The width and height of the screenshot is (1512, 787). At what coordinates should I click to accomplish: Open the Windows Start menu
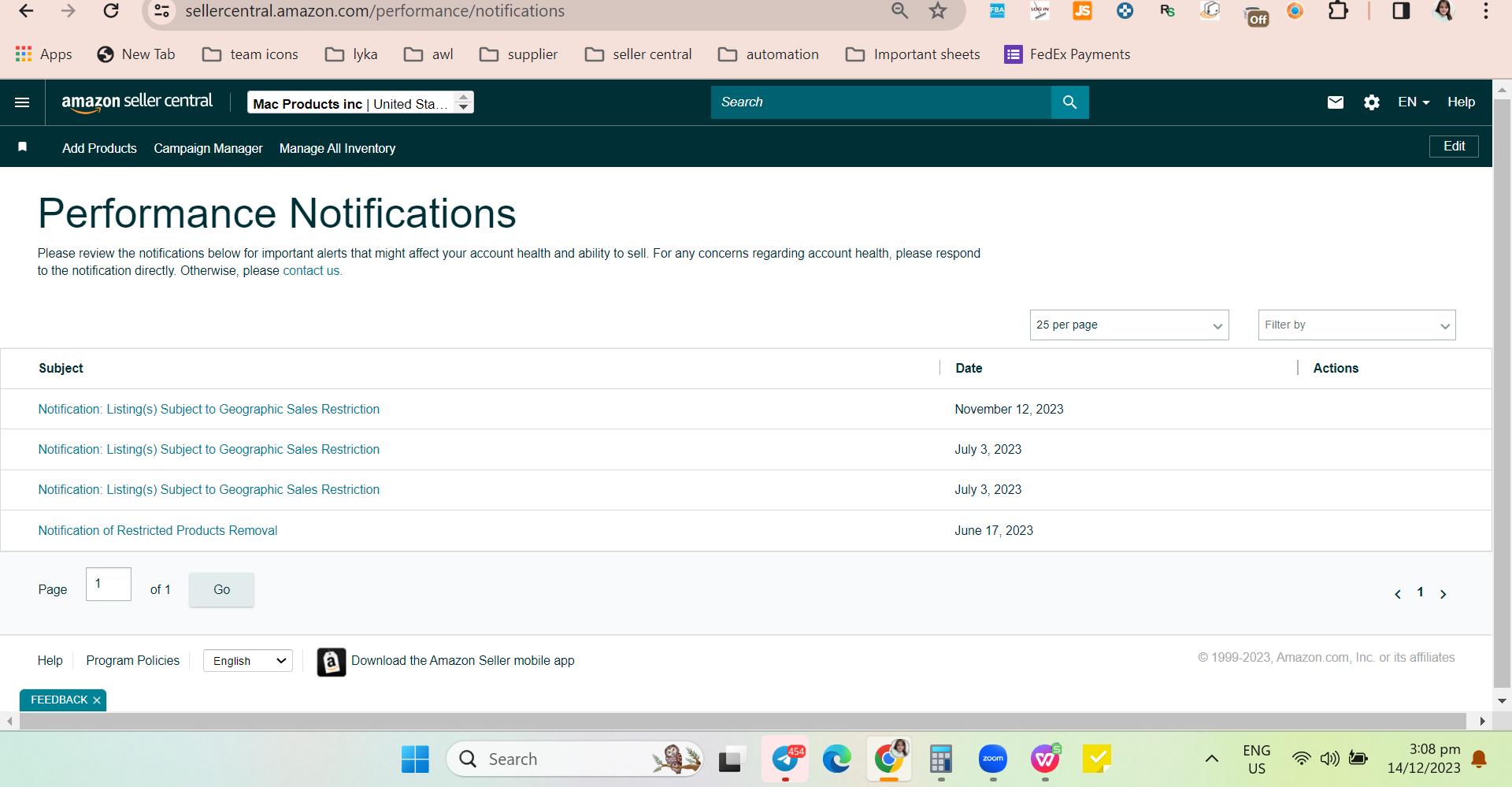pos(415,759)
